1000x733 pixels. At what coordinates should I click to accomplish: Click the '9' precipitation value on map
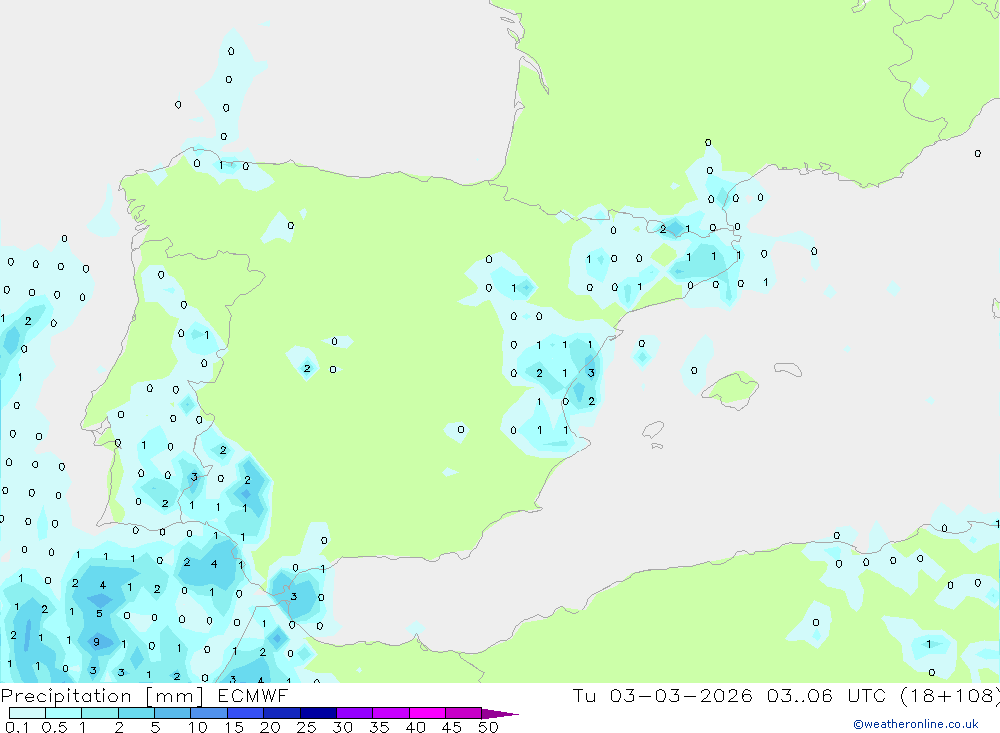coord(96,642)
